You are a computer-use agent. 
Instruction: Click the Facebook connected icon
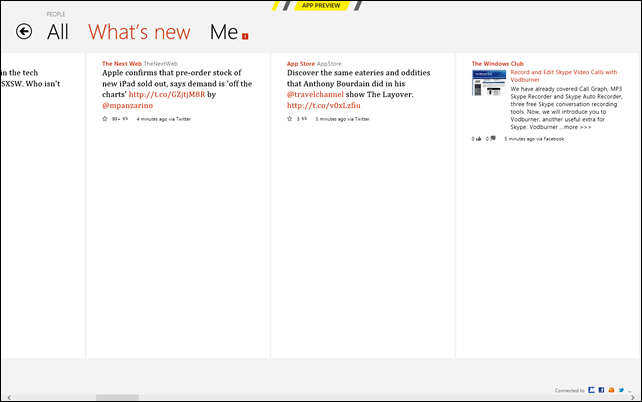[x=601, y=390]
